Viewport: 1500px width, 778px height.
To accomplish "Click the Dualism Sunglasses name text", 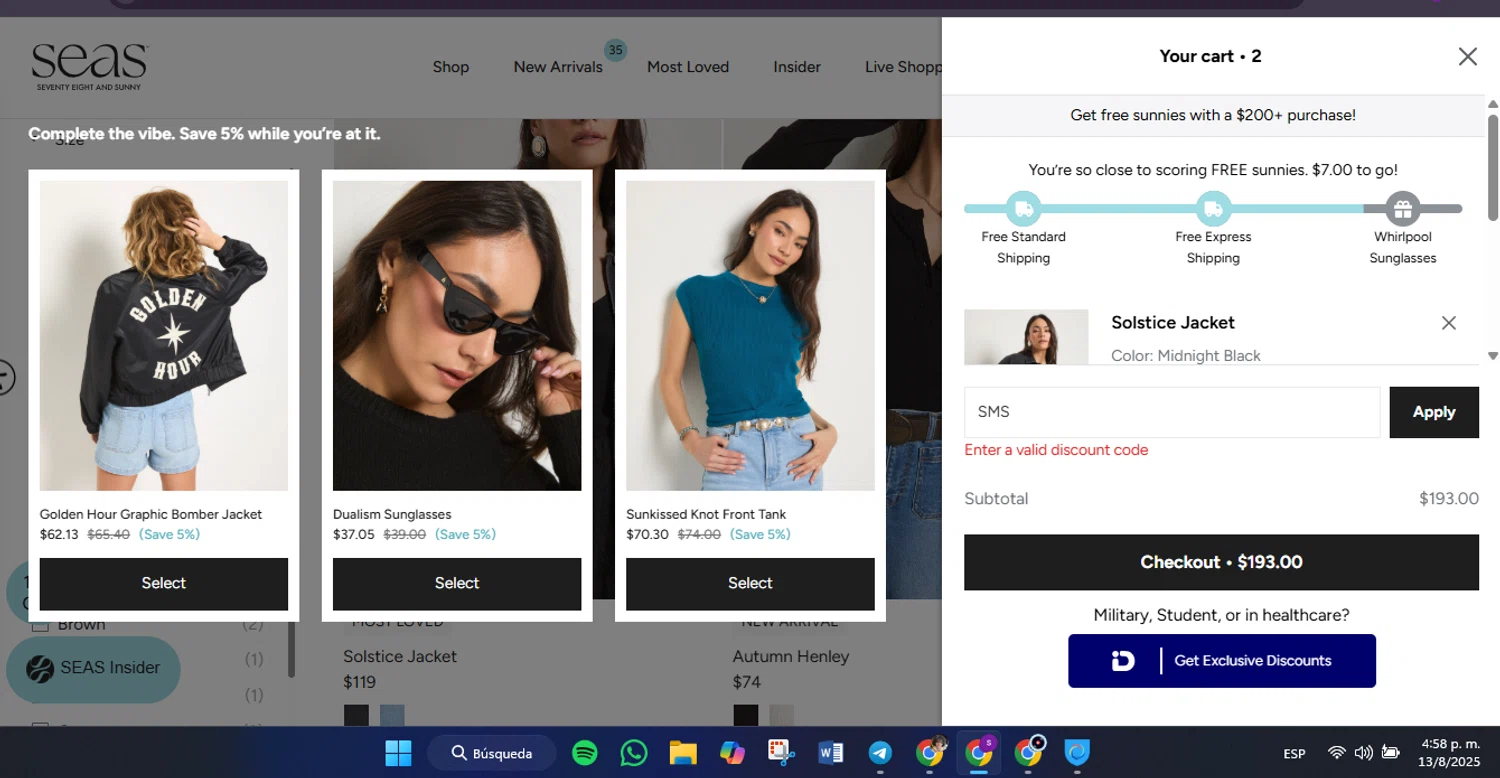I will coord(392,514).
